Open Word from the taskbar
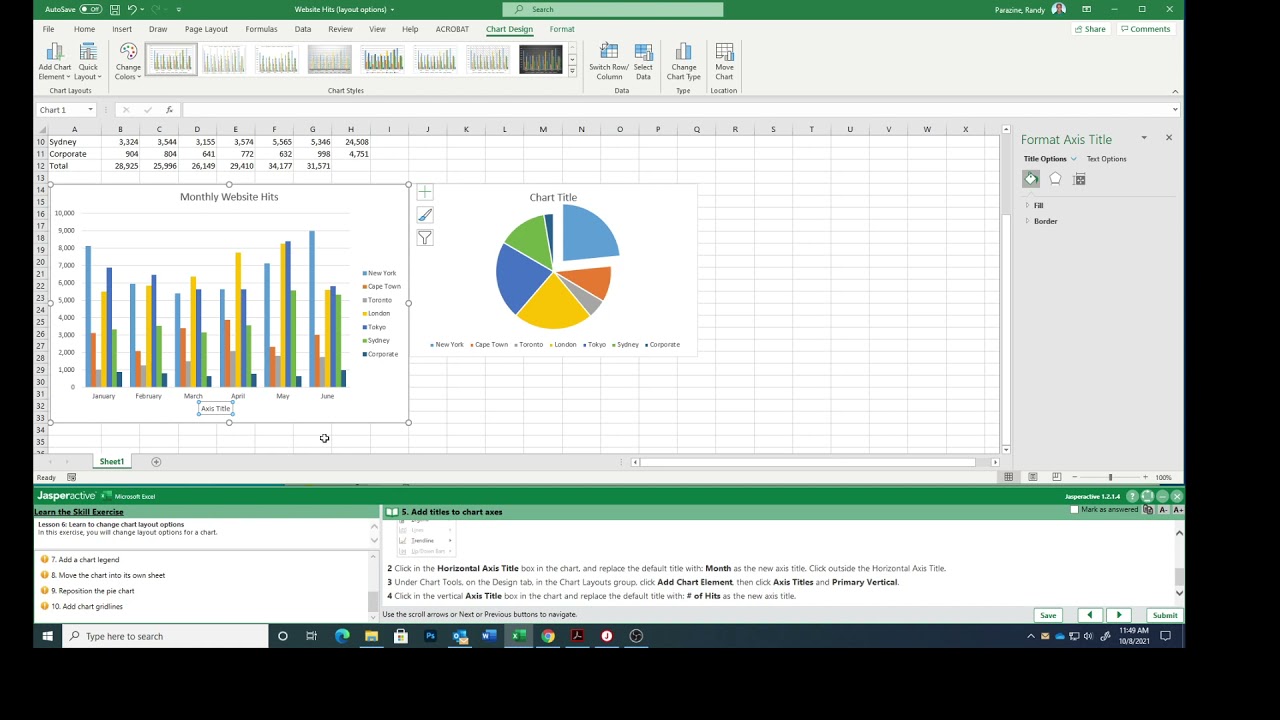The image size is (1280, 720). click(489, 636)
